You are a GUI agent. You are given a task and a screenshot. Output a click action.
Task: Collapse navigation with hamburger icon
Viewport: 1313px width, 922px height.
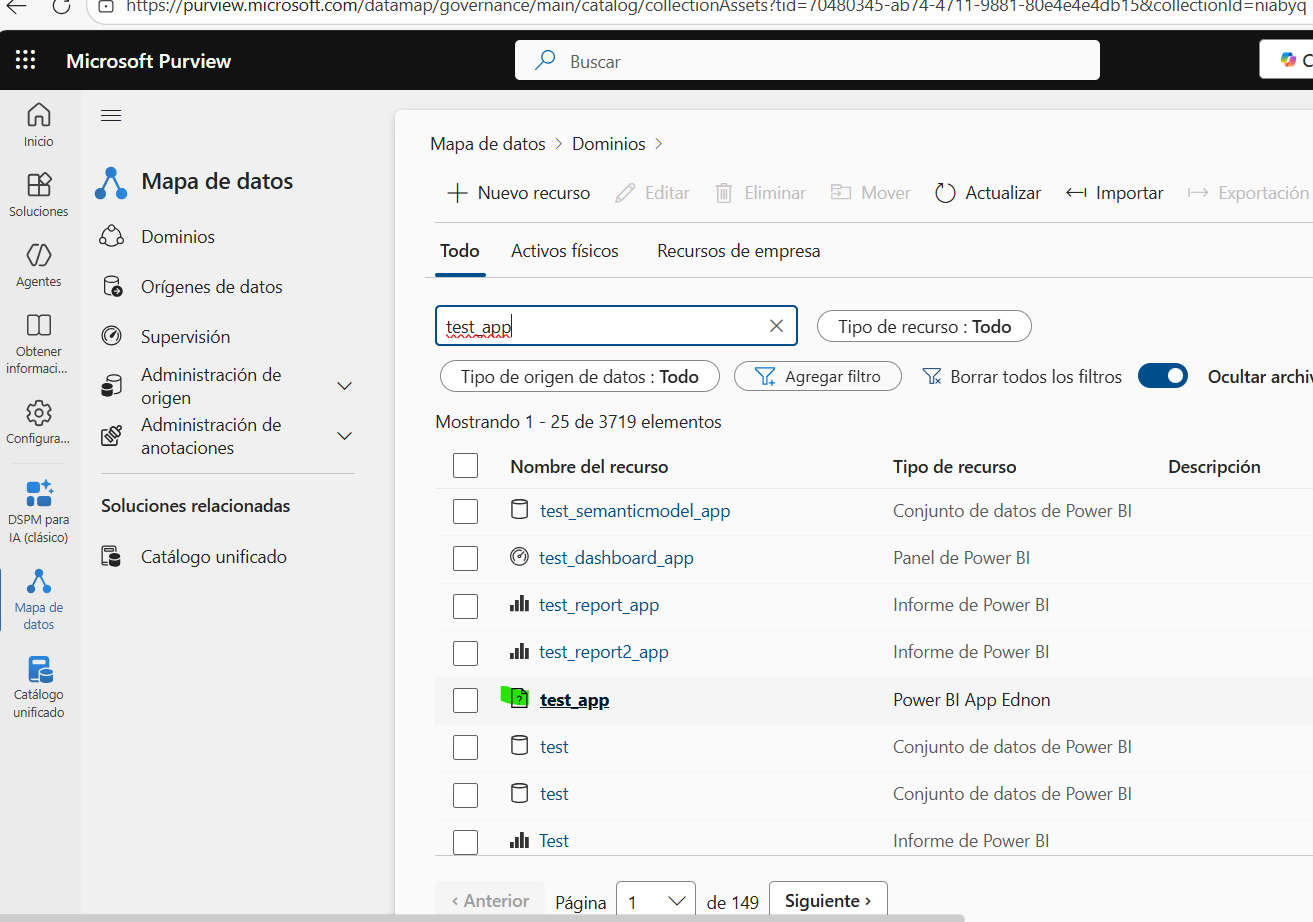pos(111,116)
